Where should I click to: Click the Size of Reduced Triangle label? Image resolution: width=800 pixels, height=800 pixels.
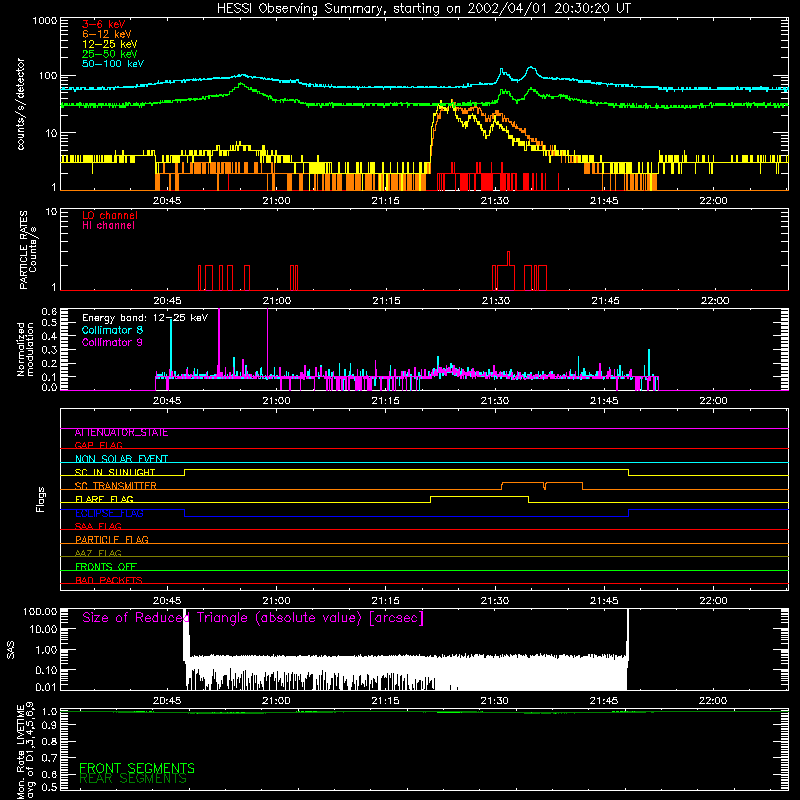click(253, 618)
